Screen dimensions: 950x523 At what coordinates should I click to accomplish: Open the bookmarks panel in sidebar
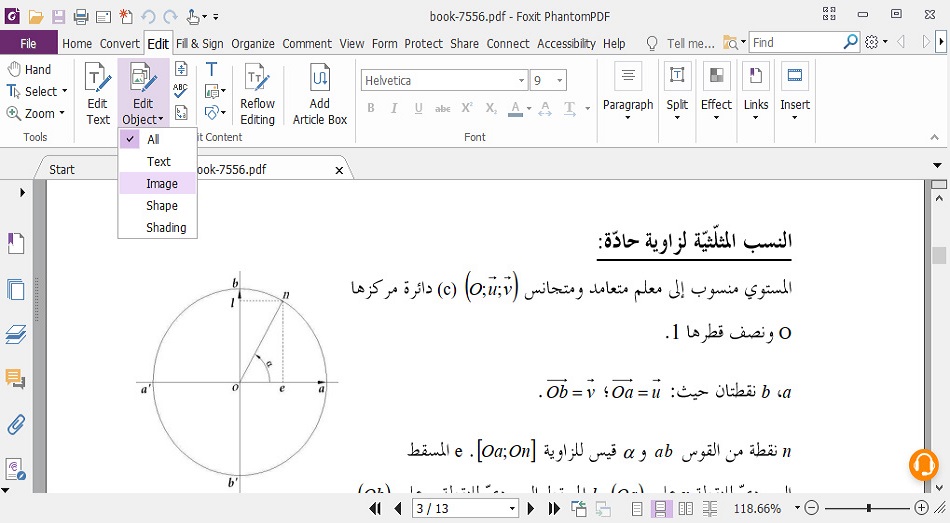[15, 244]
